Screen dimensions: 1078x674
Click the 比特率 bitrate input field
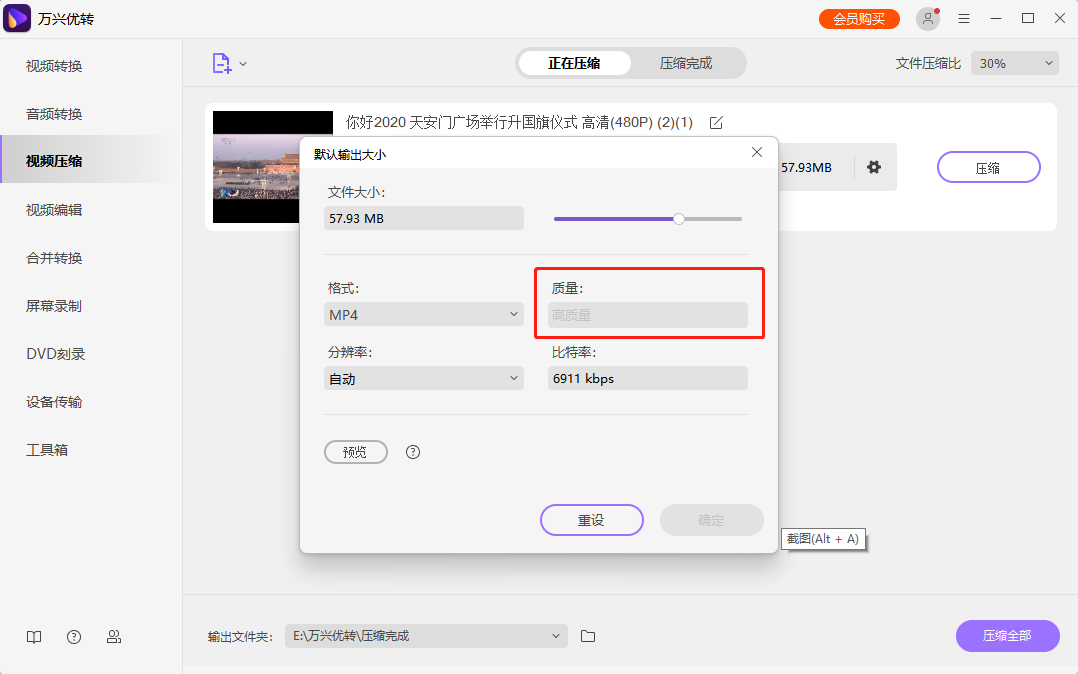coord(647,378)
